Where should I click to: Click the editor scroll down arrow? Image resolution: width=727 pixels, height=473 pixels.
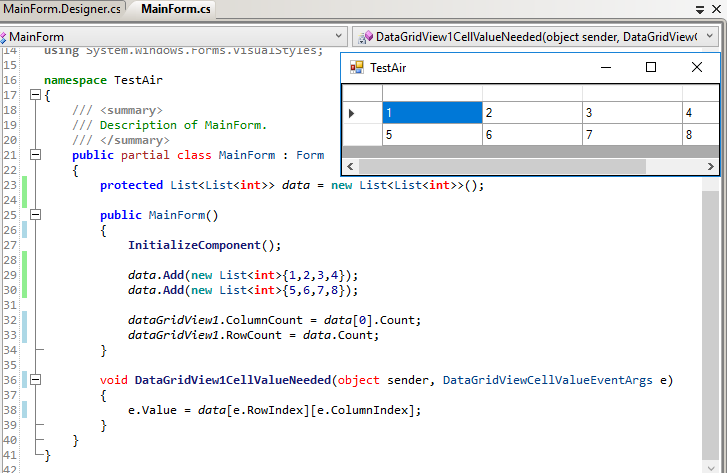pos(710,467)
